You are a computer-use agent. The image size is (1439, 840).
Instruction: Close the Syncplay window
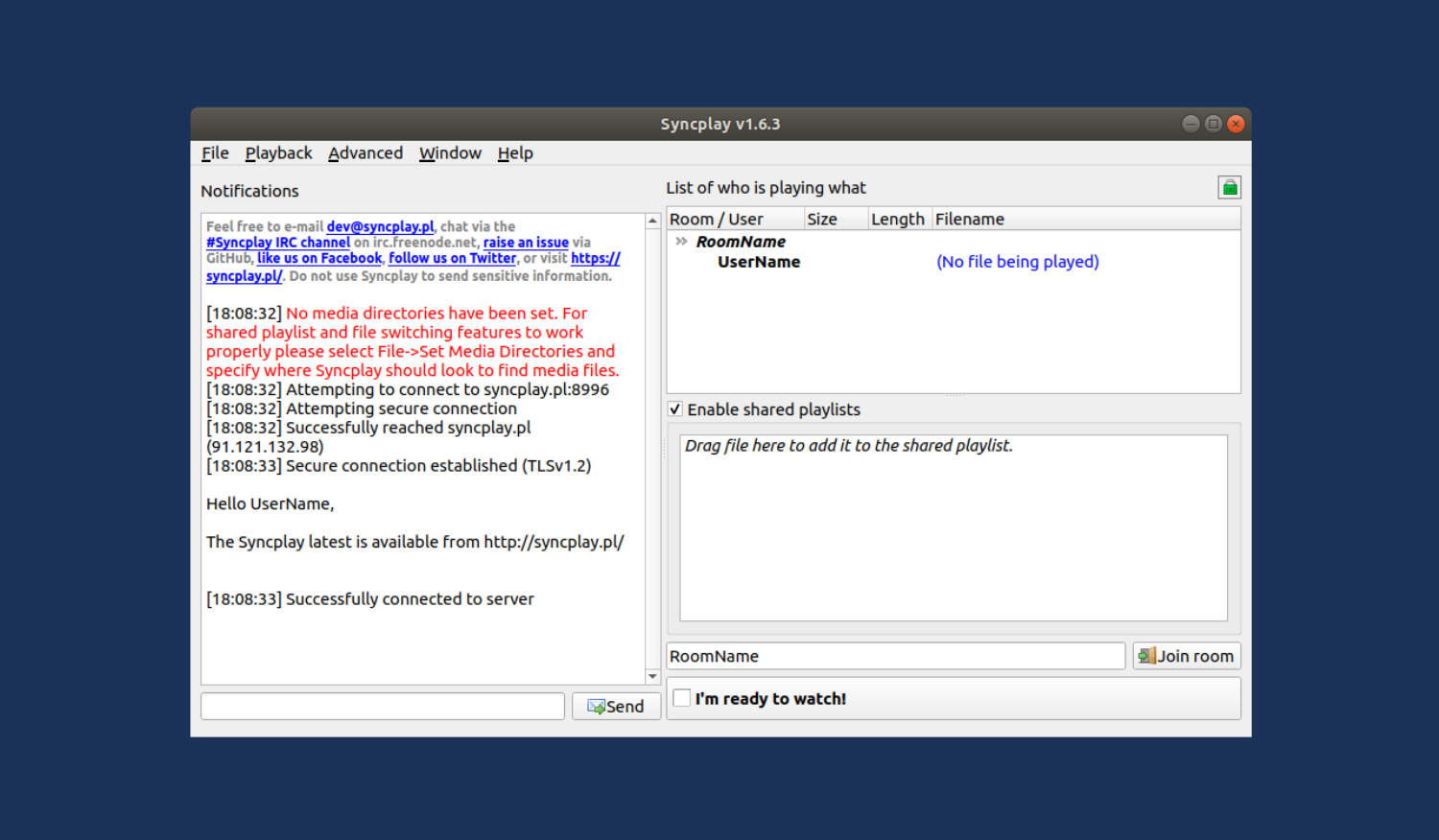1236,124
